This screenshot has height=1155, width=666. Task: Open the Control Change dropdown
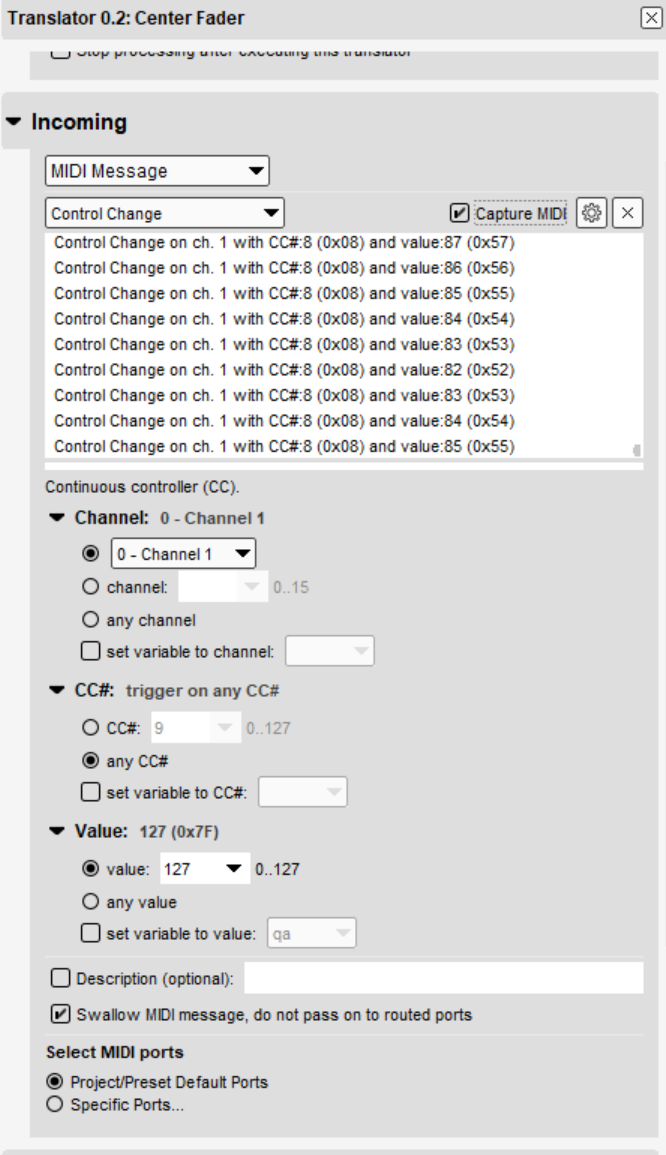(x=164, y=214)
